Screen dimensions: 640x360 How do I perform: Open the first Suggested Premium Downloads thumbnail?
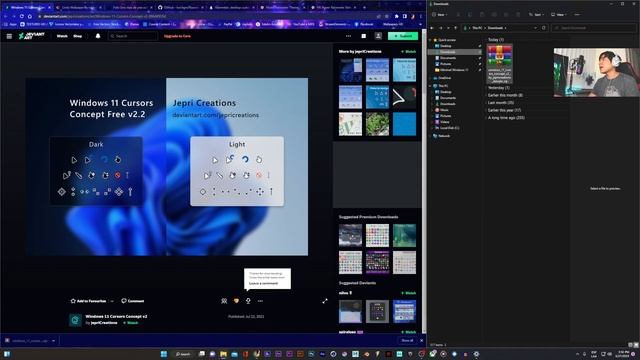350,235
